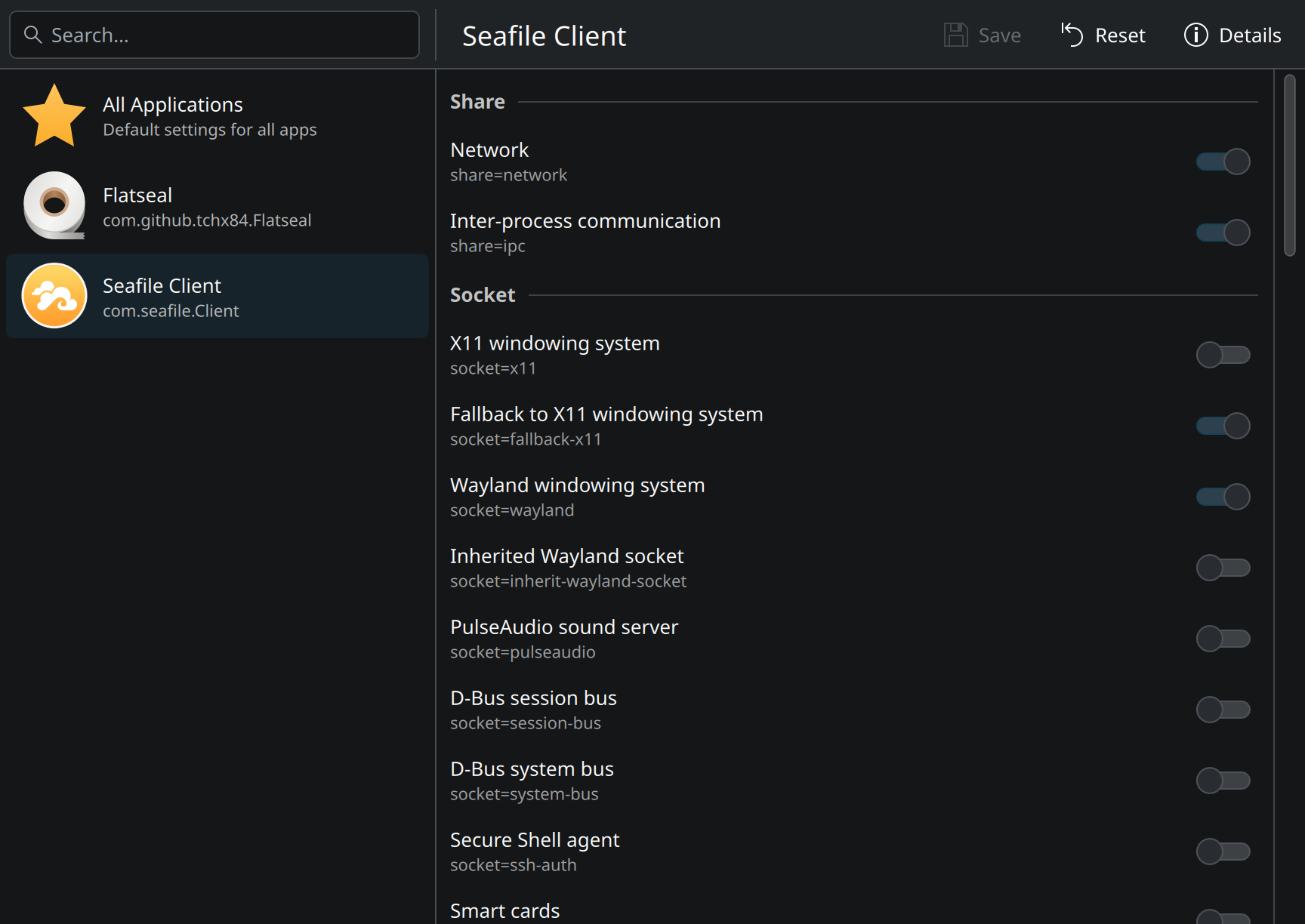Click the Secure Shell agent label
The image size is (1305, 924).
tap(535, 840)
